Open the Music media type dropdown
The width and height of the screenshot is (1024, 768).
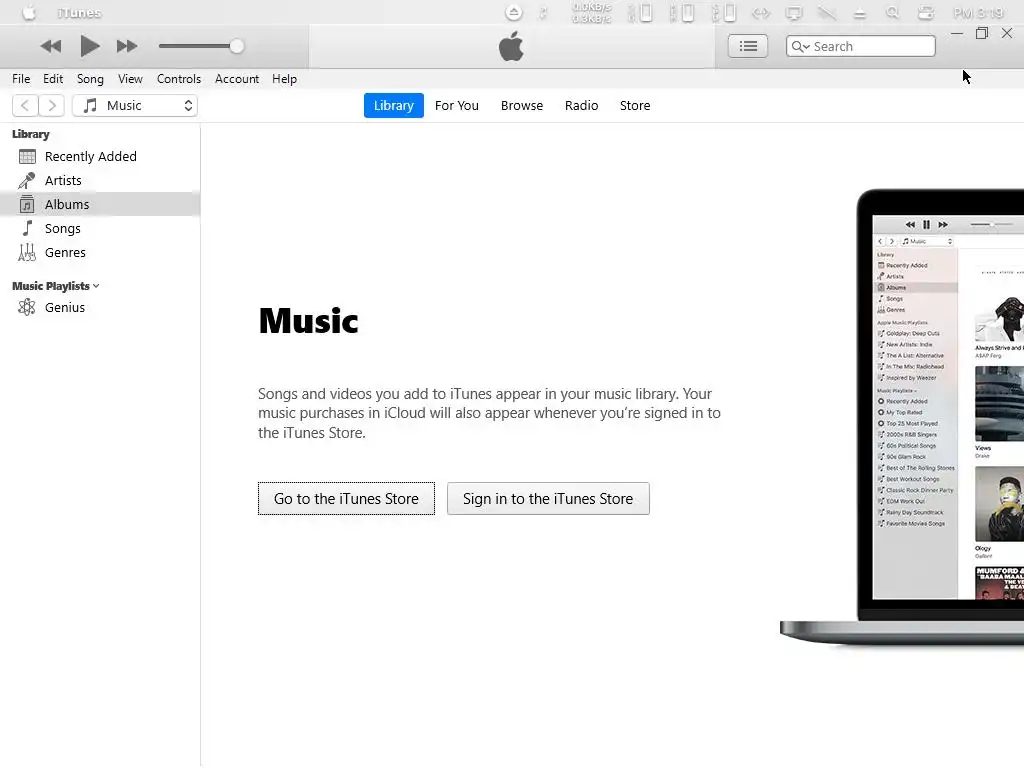click(135, 105)
